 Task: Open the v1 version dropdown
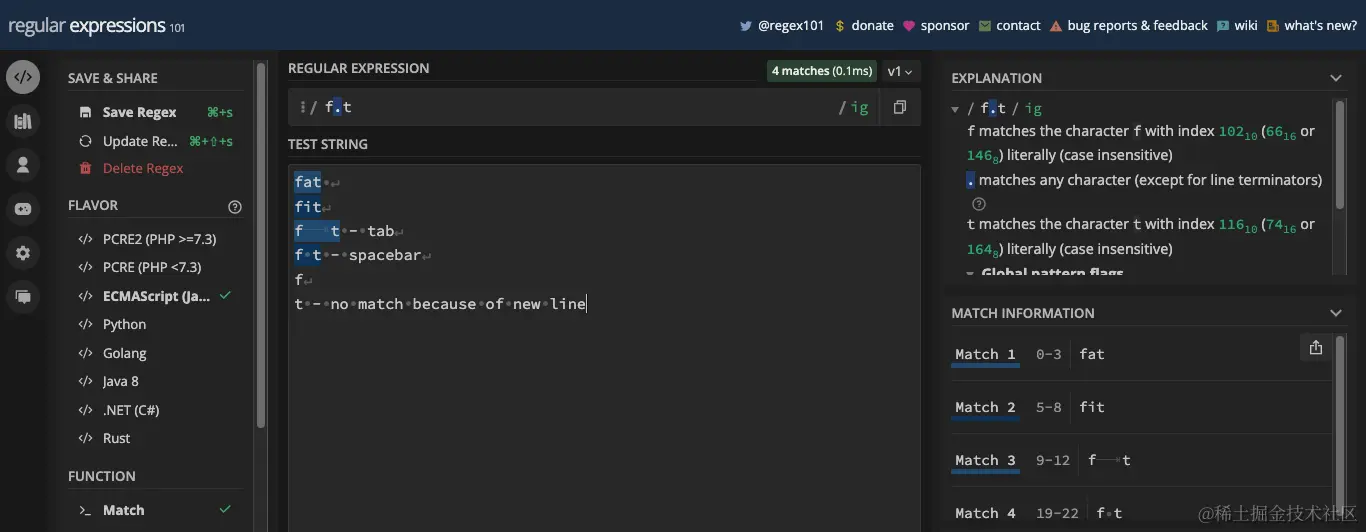pyautogui.click(x=900, y=71)
